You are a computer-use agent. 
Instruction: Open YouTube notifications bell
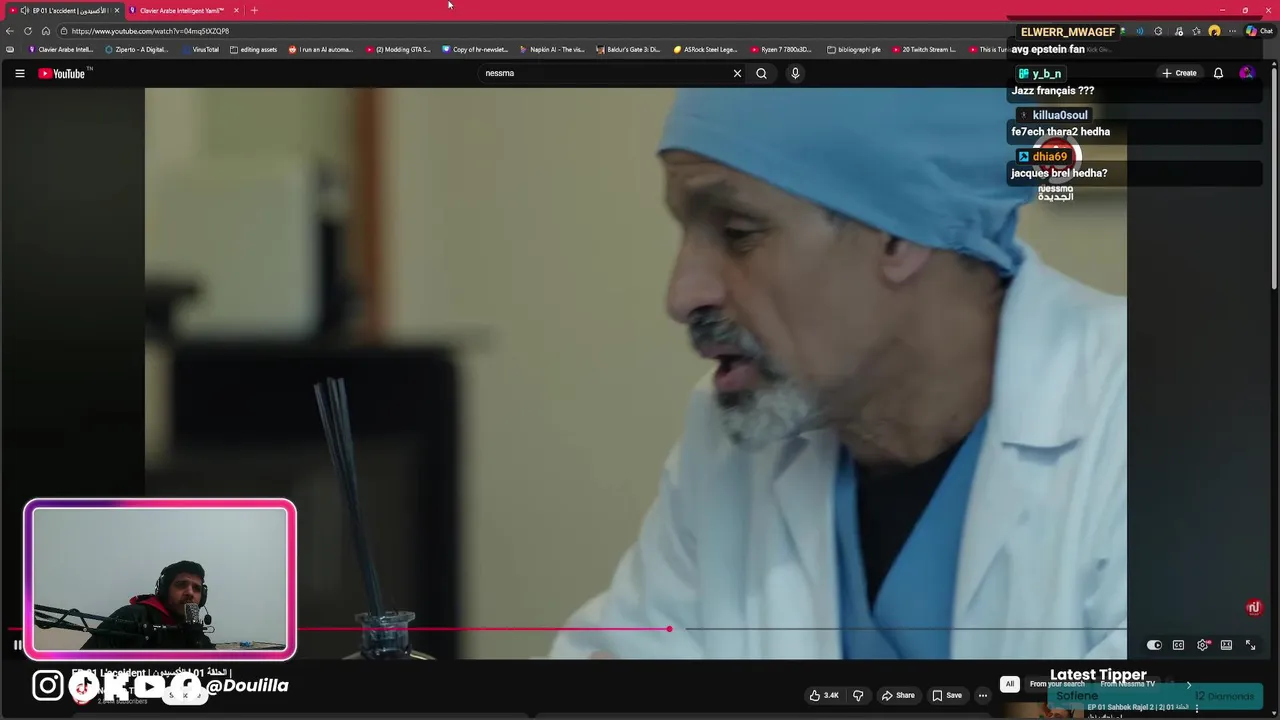1218,73
